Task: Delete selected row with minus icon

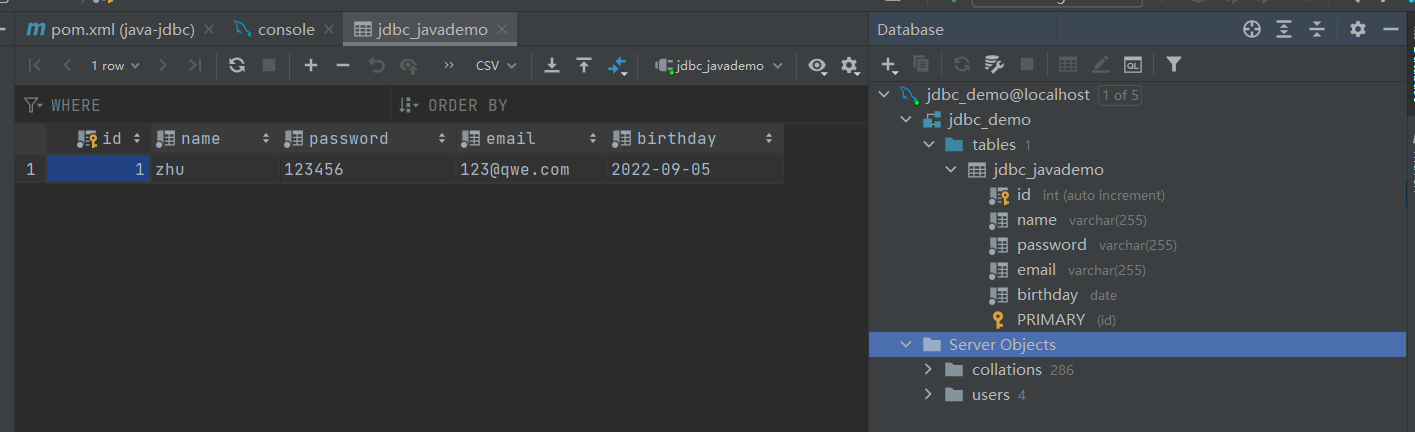Action: pos(343,65)
